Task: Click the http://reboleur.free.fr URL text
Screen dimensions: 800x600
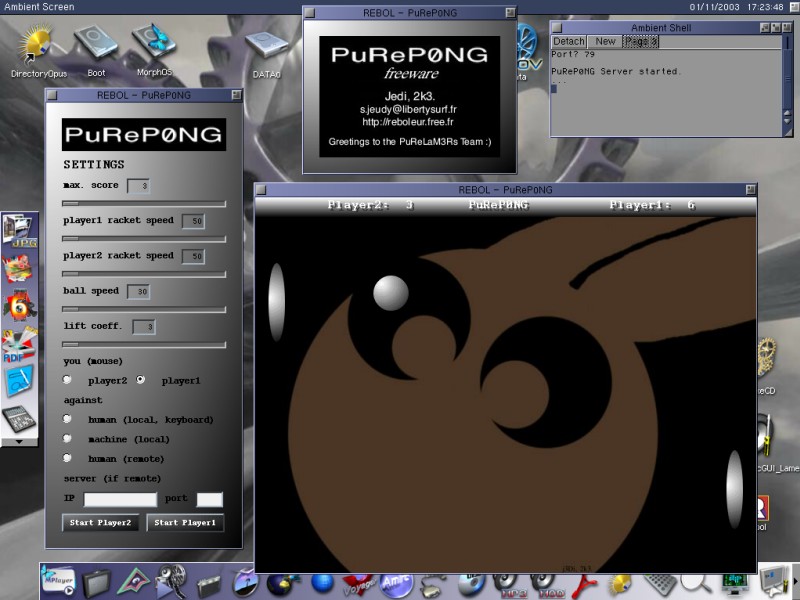Action: click(x=408, y=122)
